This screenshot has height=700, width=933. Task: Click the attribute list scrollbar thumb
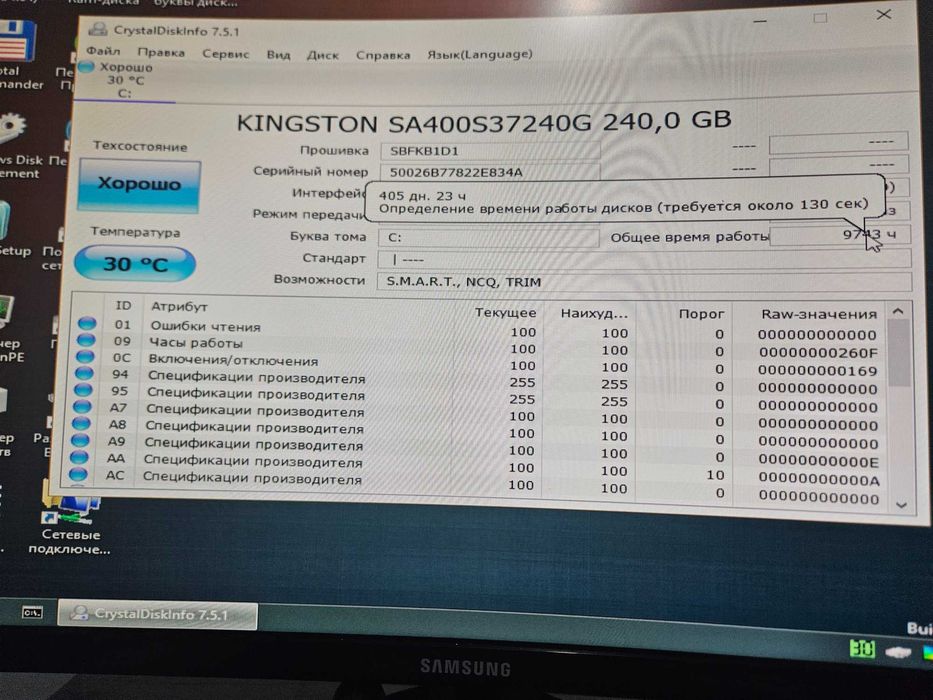(899, 354)
